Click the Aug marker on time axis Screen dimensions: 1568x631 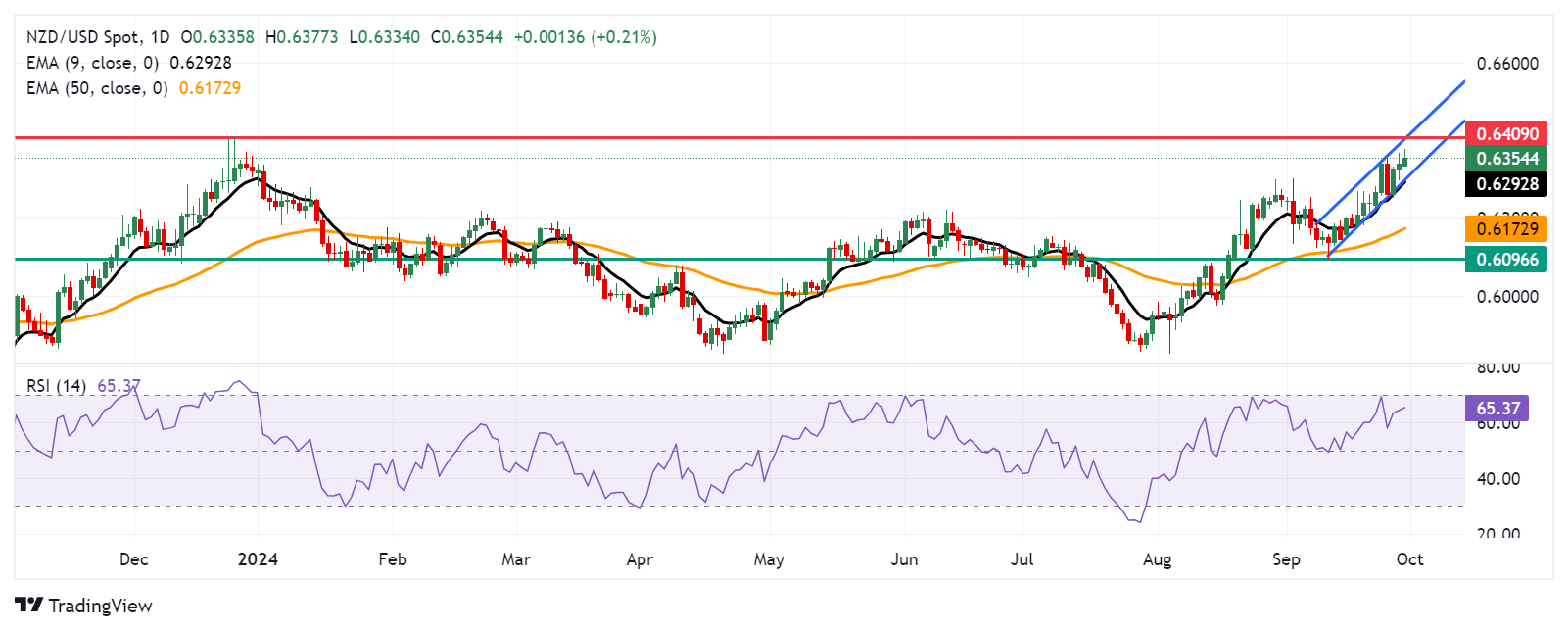point(1158,559)
